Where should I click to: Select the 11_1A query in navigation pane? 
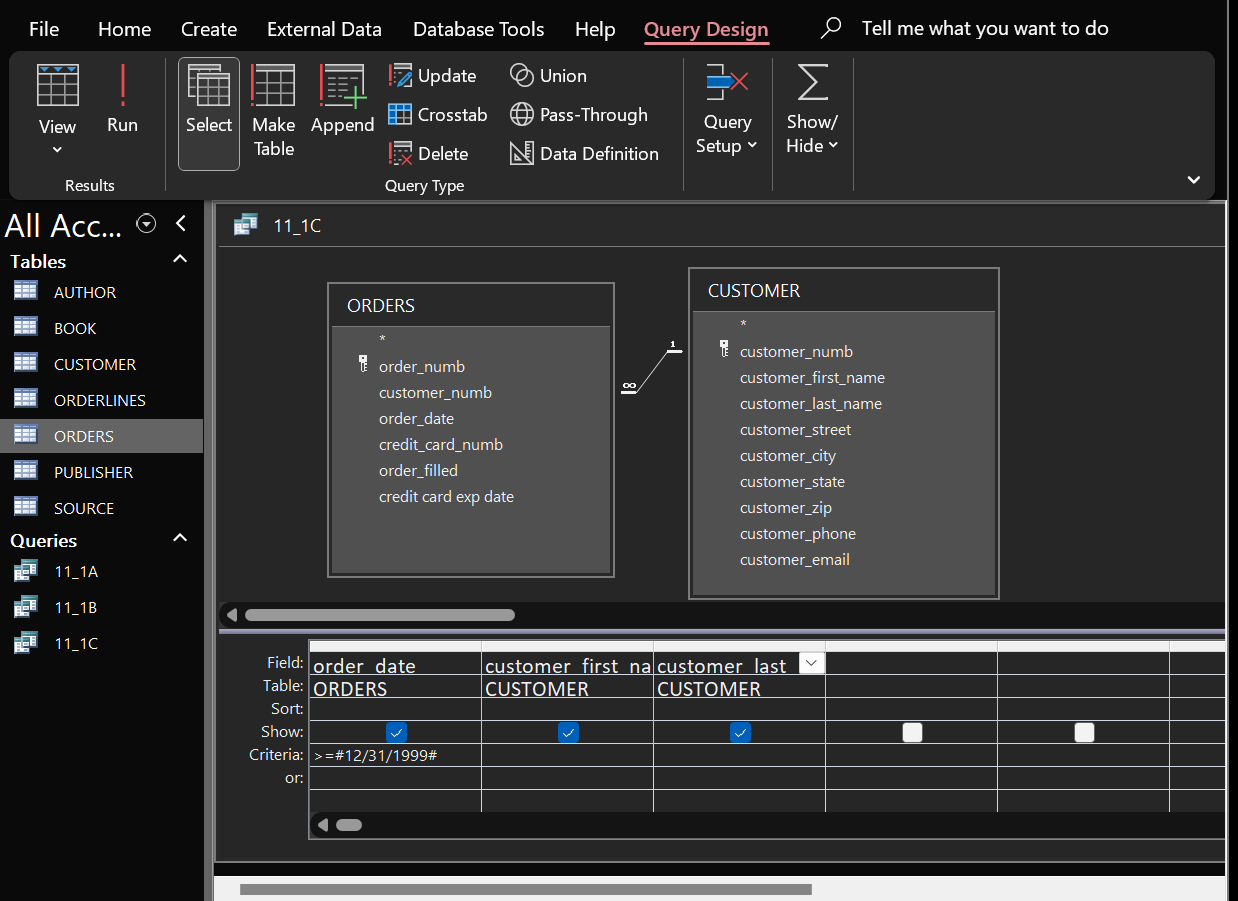coord(76,572)
